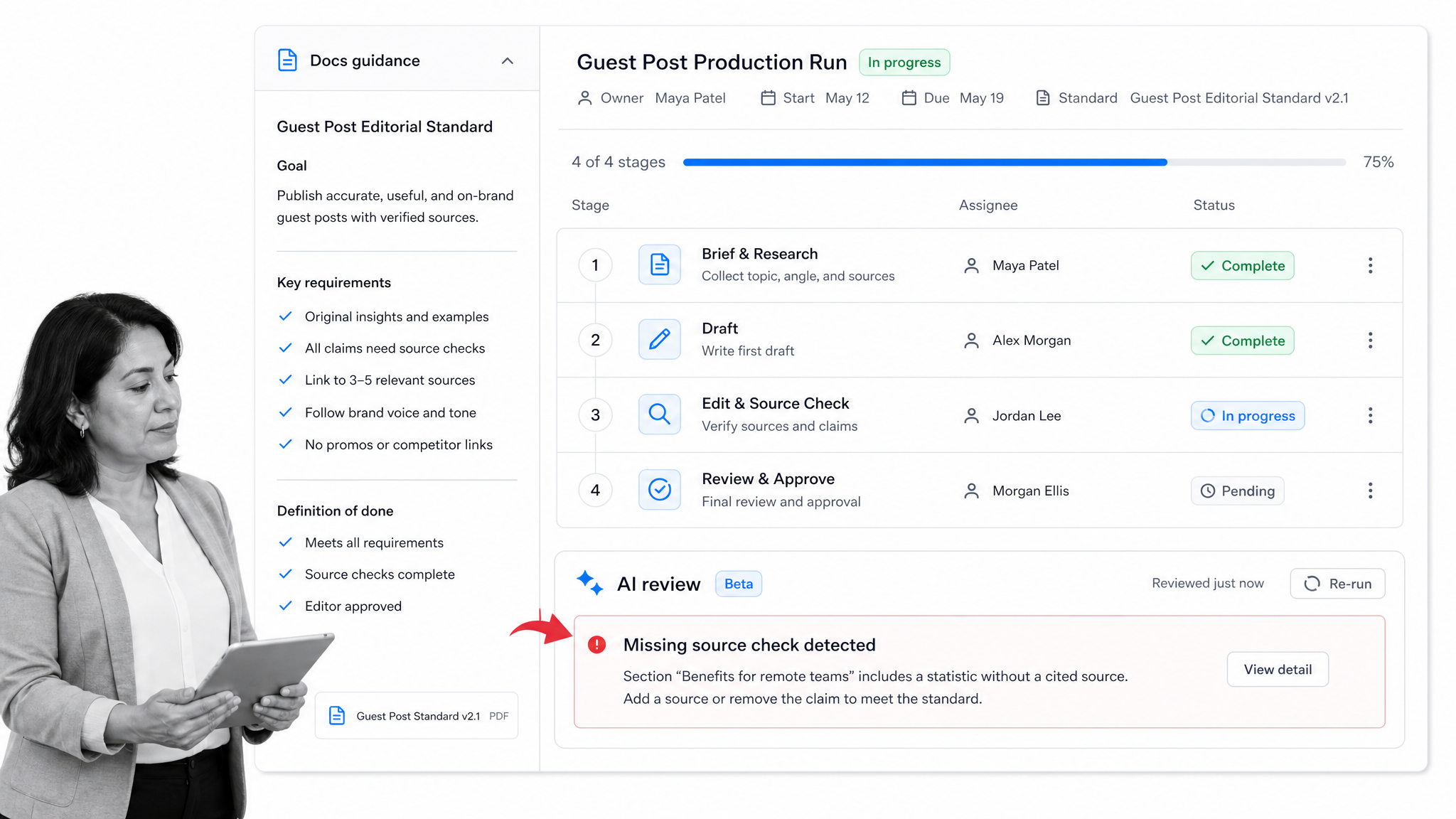Toggle check for Source checks complete
The height and width of the screenshot is (819, 1456).
pyautogui.click(x=286, y=574)
